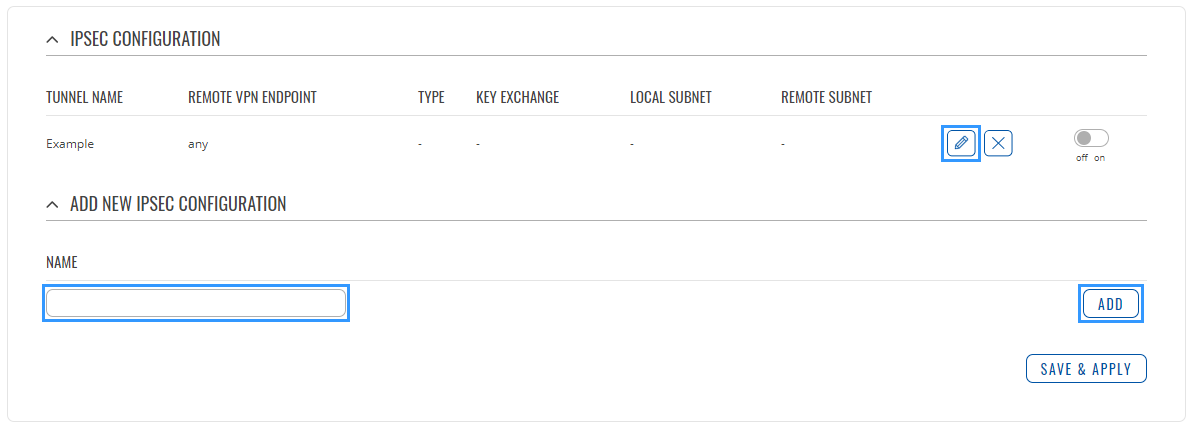The width and height of the screenshot is (1194, 427).
Task: Edit the Example tunnel with pencil icon
Action: coord(961,143)
